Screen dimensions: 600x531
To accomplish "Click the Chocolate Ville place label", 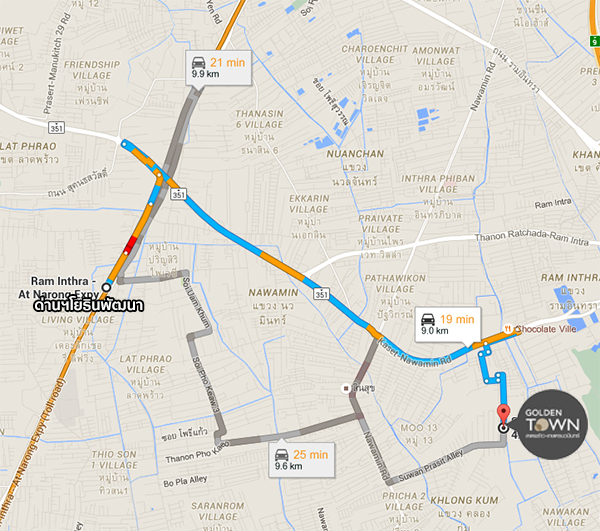I will [546, 329].
